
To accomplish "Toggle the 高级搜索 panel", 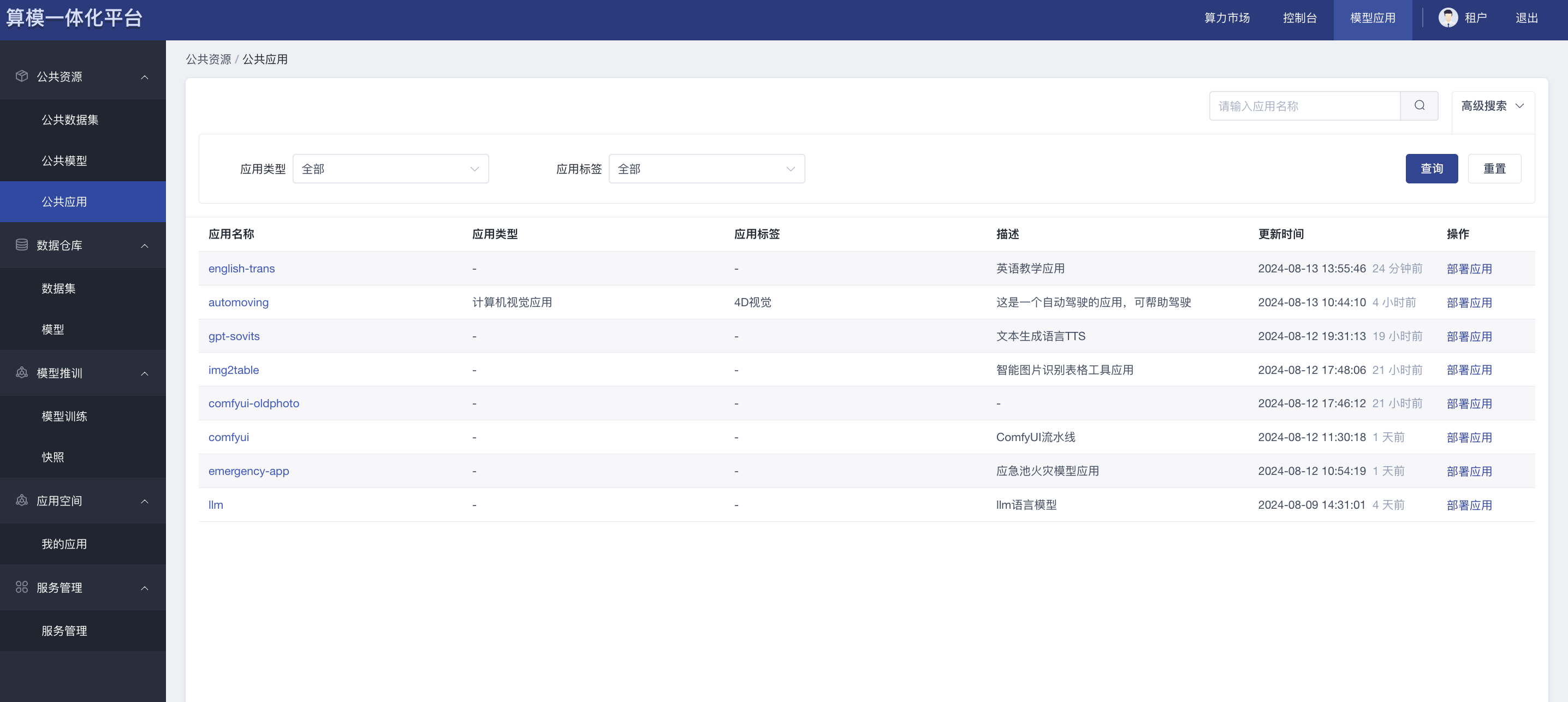I will tap(1492, 106).
